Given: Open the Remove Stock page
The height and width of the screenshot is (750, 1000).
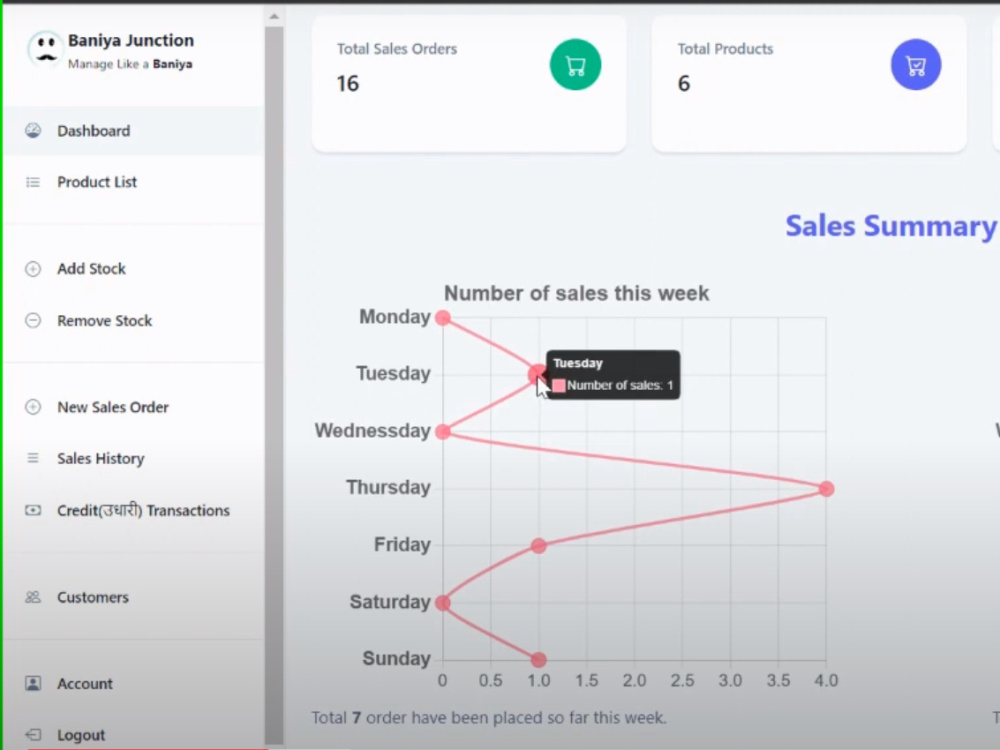Looking at the screenshot, I should [134, 320].
